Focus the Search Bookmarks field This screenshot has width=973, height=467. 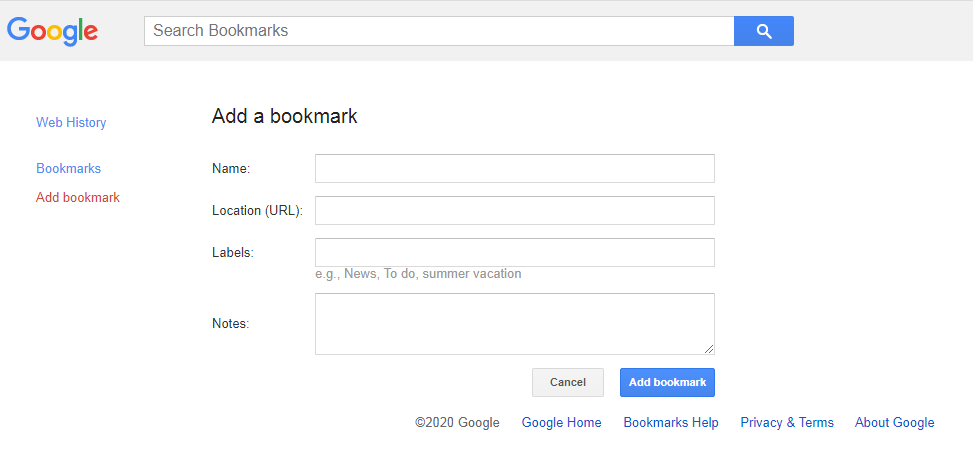point(438,31)
